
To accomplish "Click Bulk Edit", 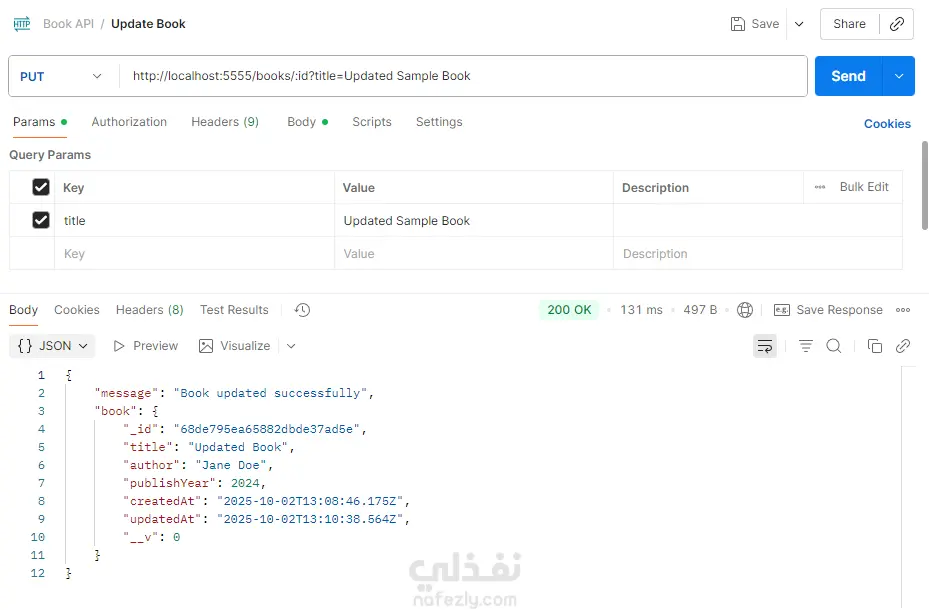I will tap(864, 187).
